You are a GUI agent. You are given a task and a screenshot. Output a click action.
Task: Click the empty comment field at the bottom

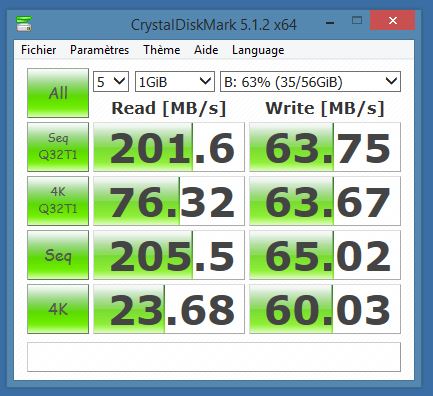[x=214, y=357]
